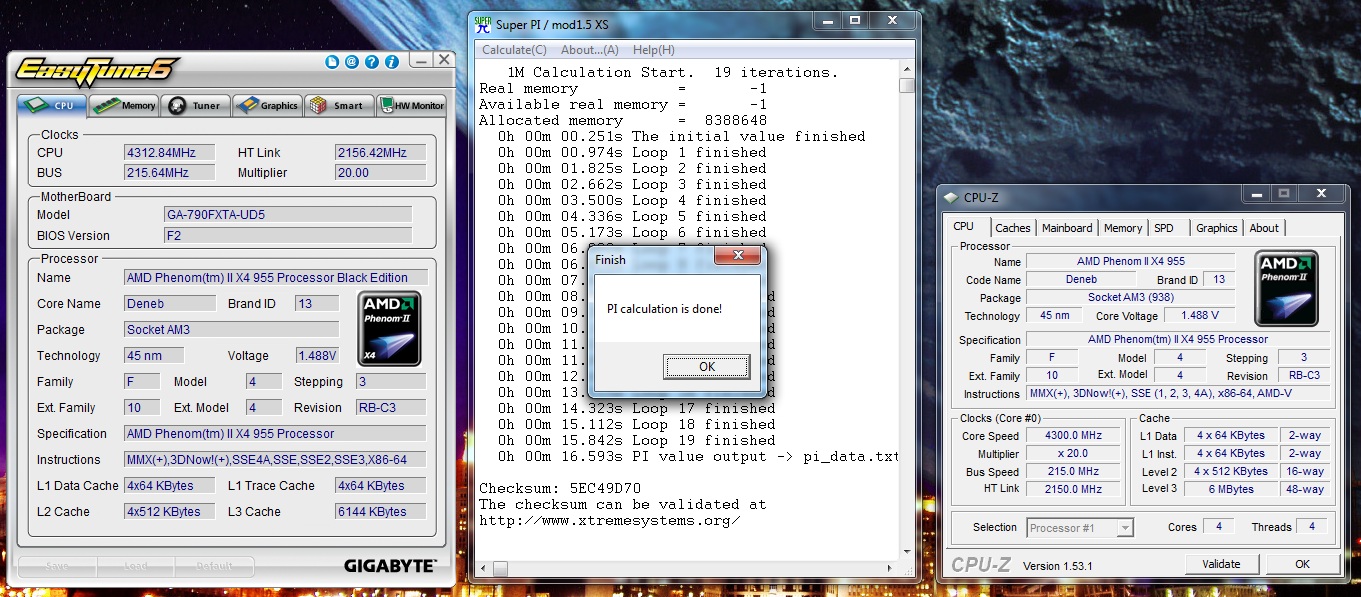Select the CPU tab in CPU-Z
The width and height of the screenshot is (1361, 597).
click(964, 227)
